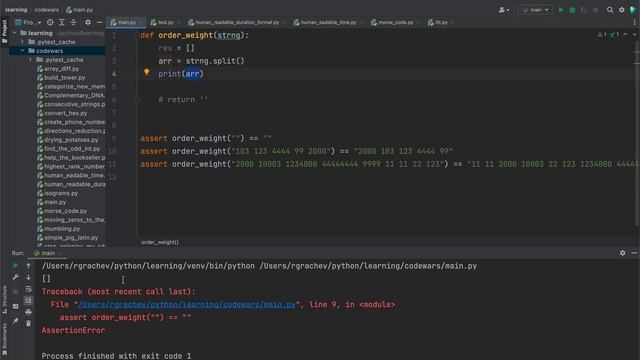Open the main run configuration dropdown

(535, 10)
